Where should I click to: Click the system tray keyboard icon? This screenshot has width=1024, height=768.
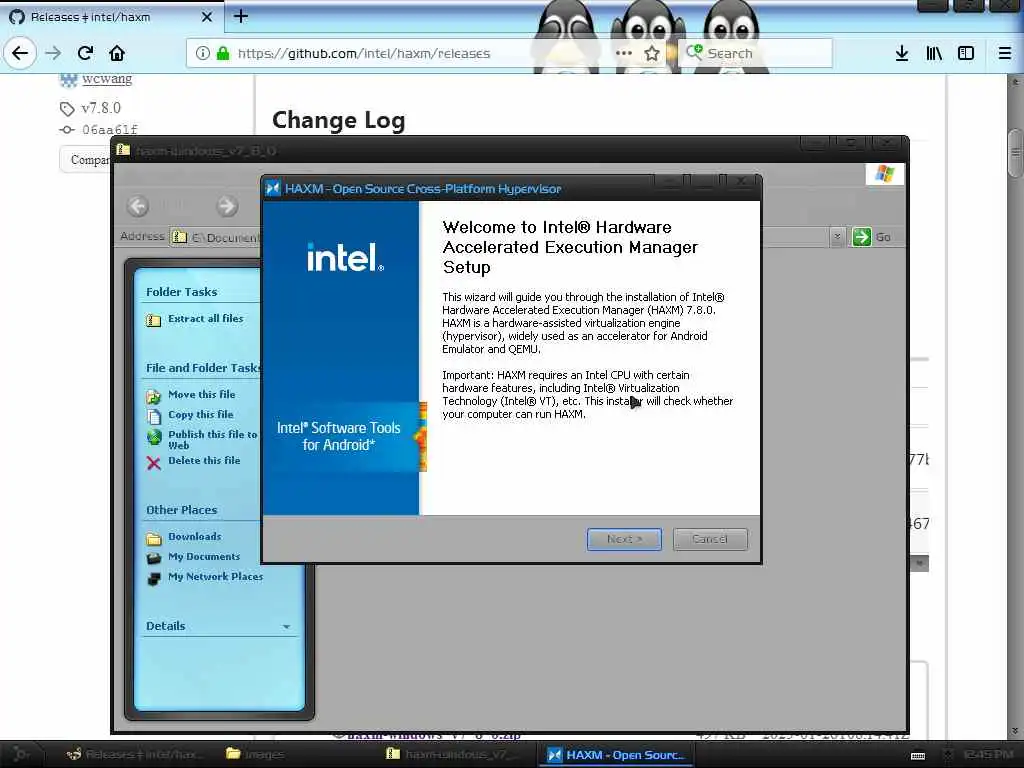tap(918, 756)
